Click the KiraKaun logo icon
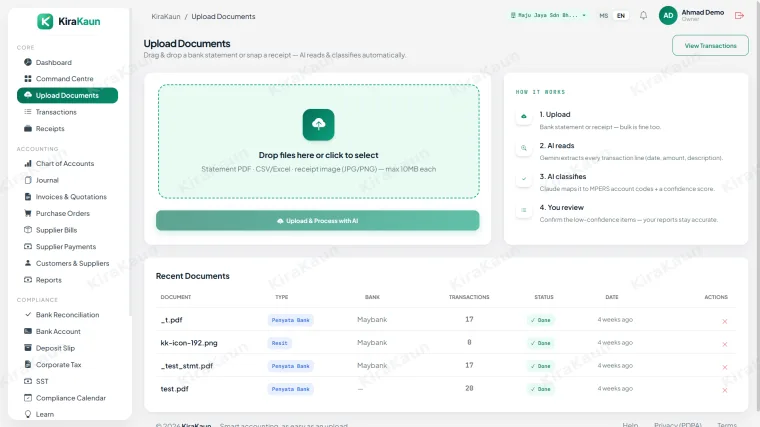Image resolution: width=760 pixels, height=427 pixels. click(45, 21)
